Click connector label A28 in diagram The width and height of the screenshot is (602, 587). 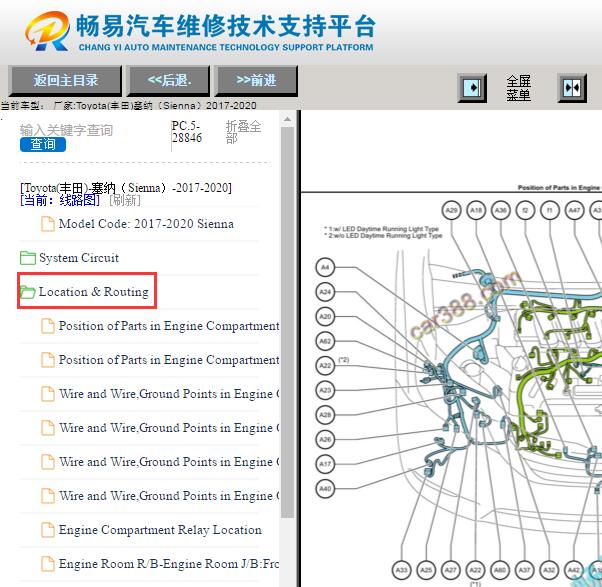(x=325, y=415)
